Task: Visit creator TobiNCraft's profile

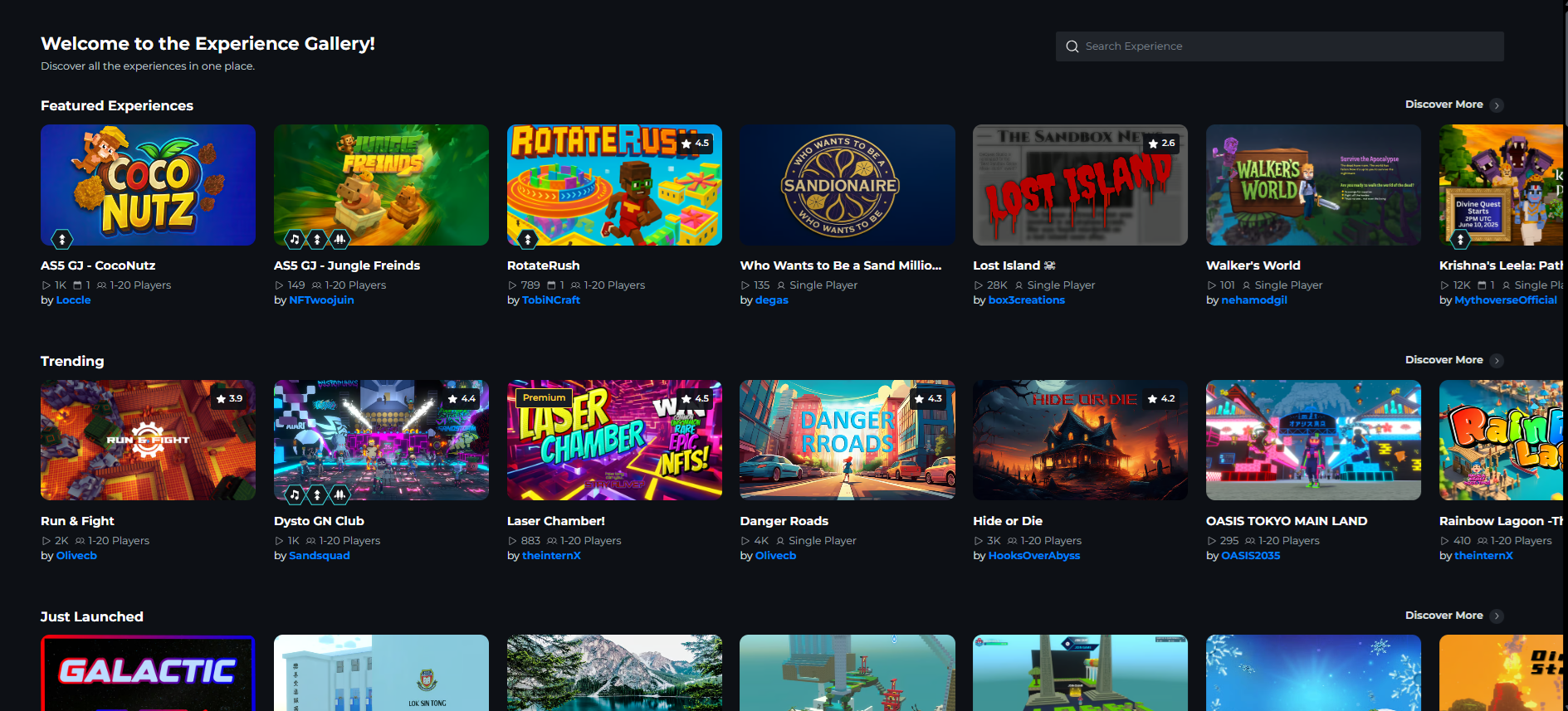Action: tap(551, 300)
